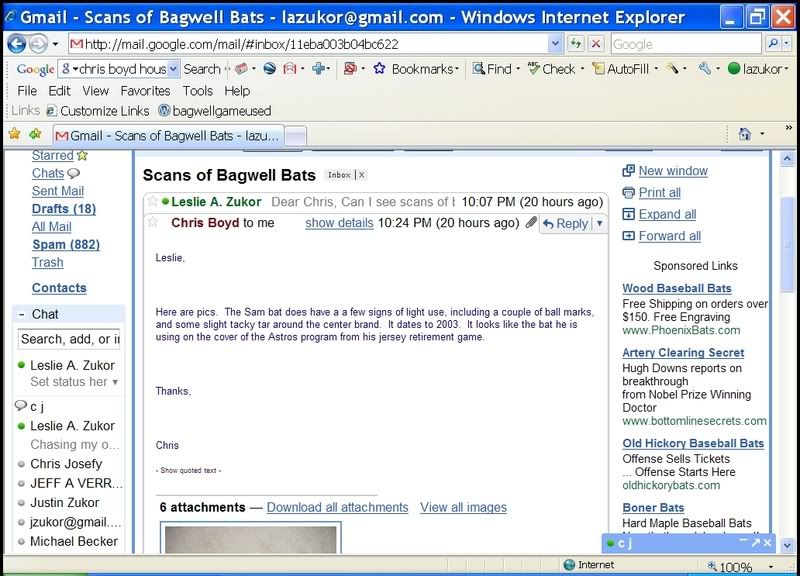
Task: Click the highlighter pen icon in Google Toolbar
Action: (672, 68)
